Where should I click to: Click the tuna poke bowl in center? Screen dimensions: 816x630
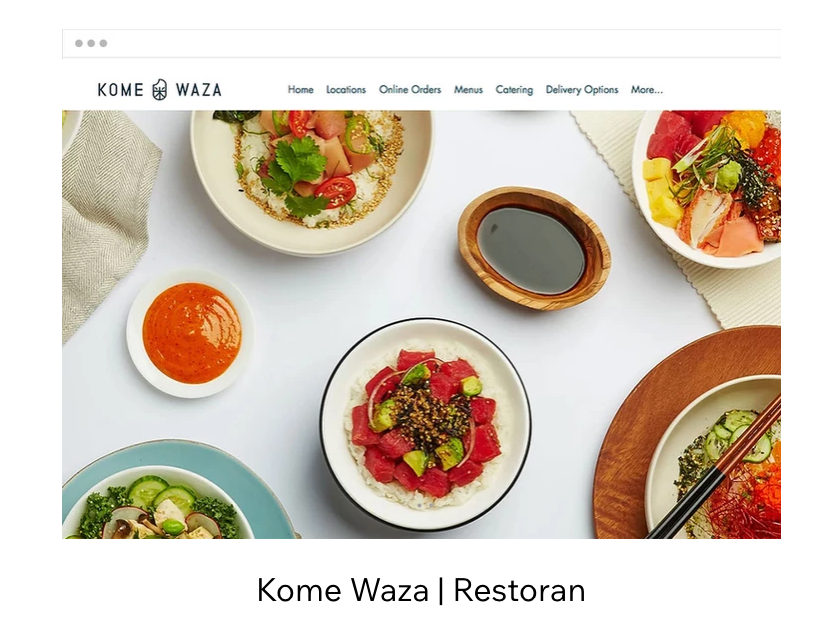click(x=426, y=424)
